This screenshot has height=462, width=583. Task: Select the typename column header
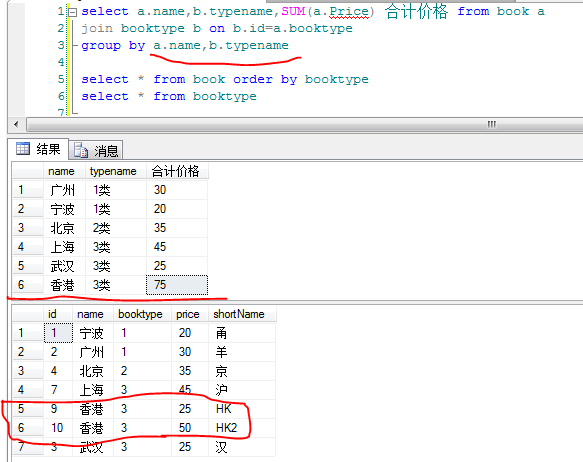pos(116,171)
